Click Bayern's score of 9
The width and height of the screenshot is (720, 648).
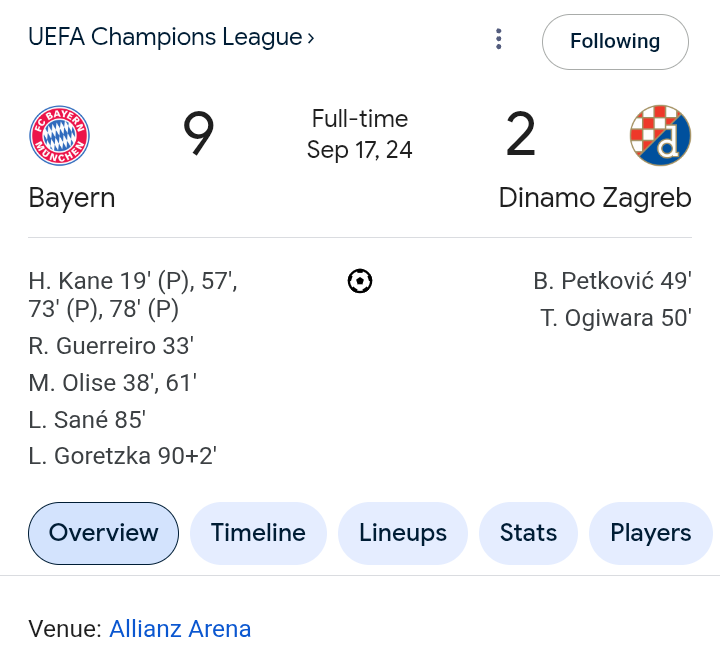click(x=198, y=134)
